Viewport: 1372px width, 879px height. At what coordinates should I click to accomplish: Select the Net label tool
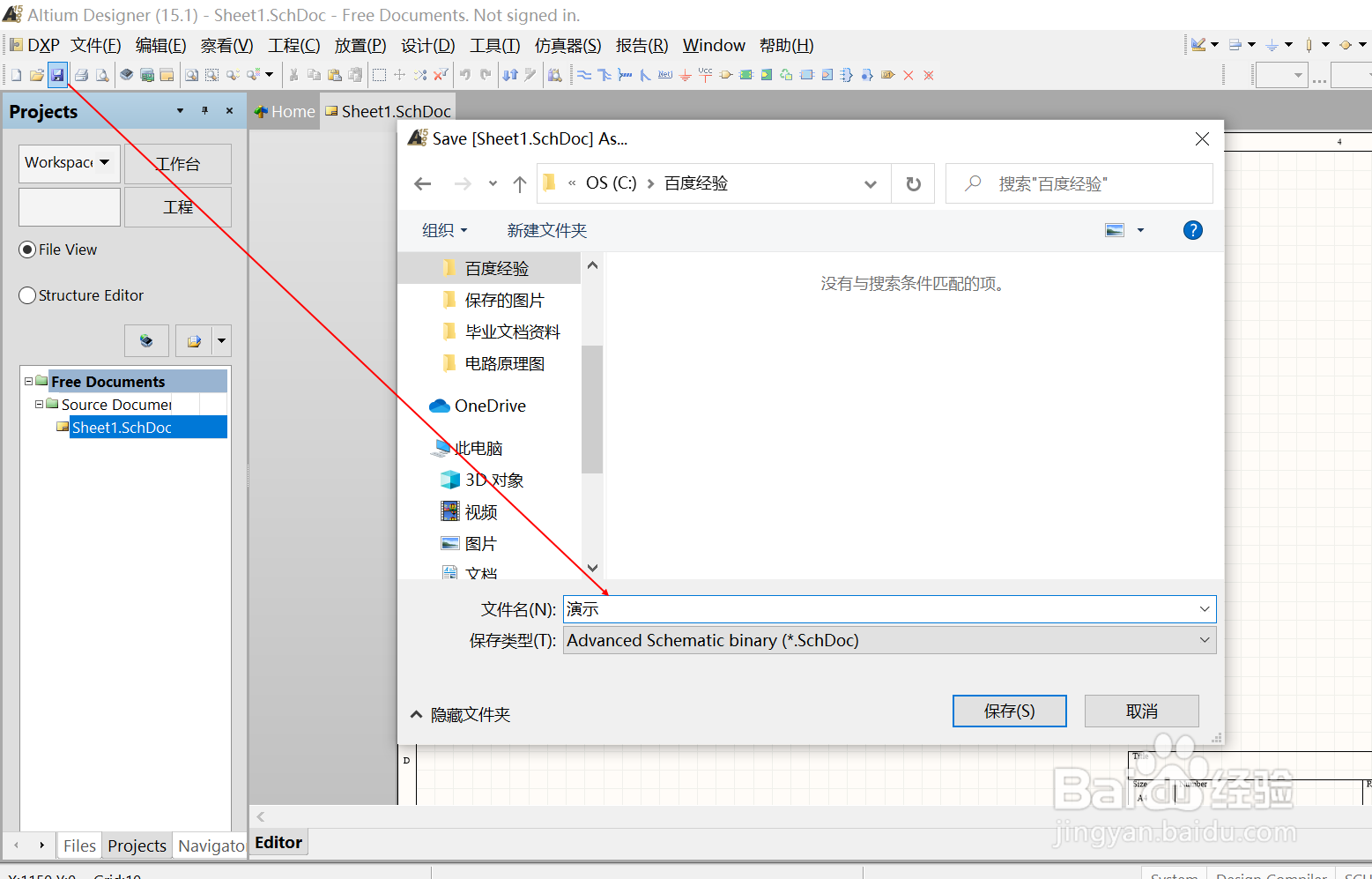[664, 75]
